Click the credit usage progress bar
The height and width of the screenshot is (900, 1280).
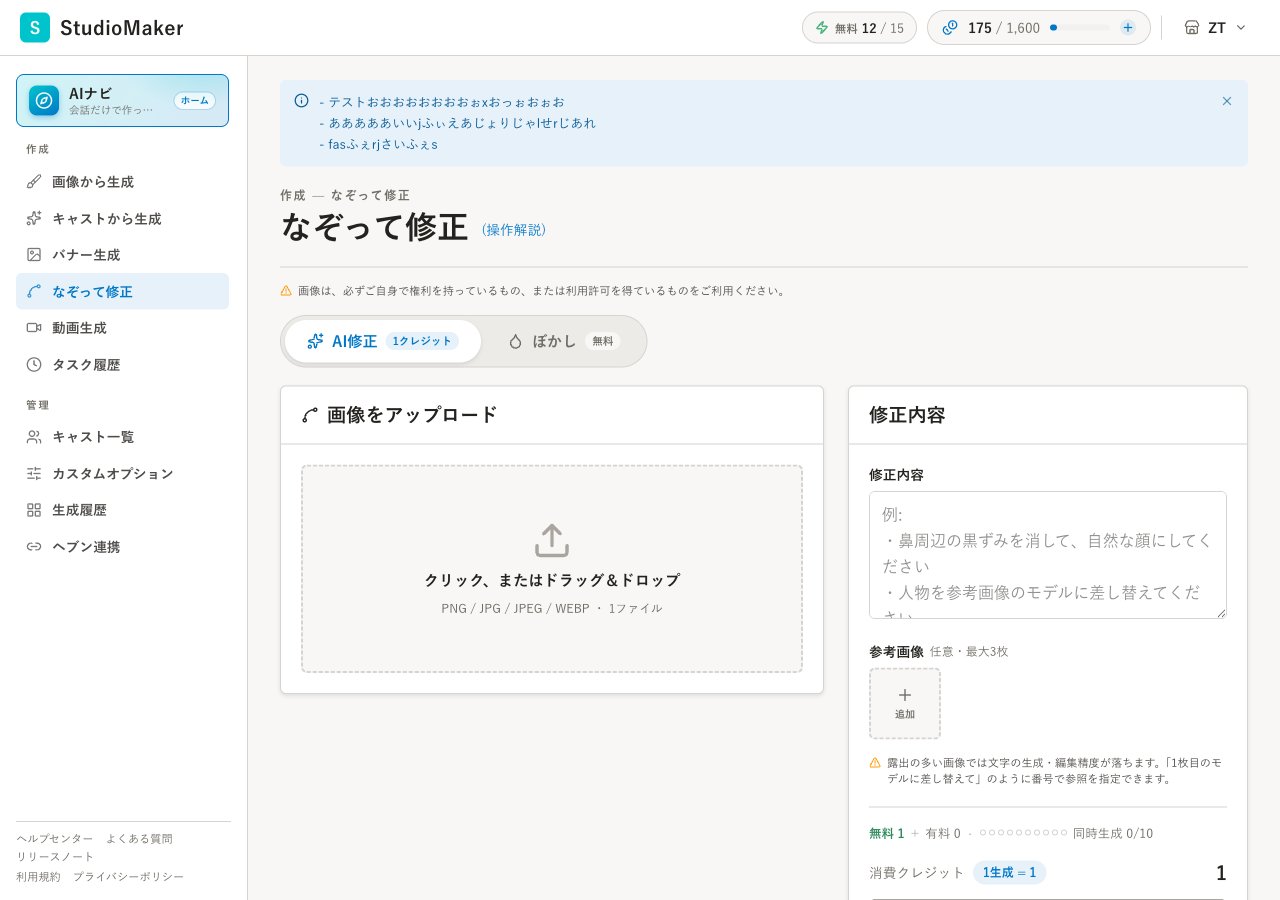click(1080, 28)
